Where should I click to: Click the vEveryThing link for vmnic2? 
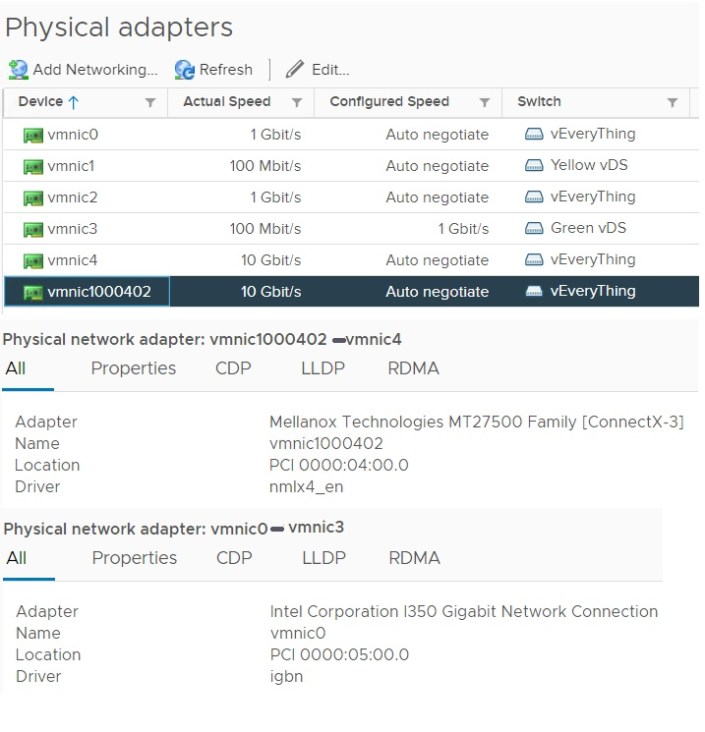(592, 197)
